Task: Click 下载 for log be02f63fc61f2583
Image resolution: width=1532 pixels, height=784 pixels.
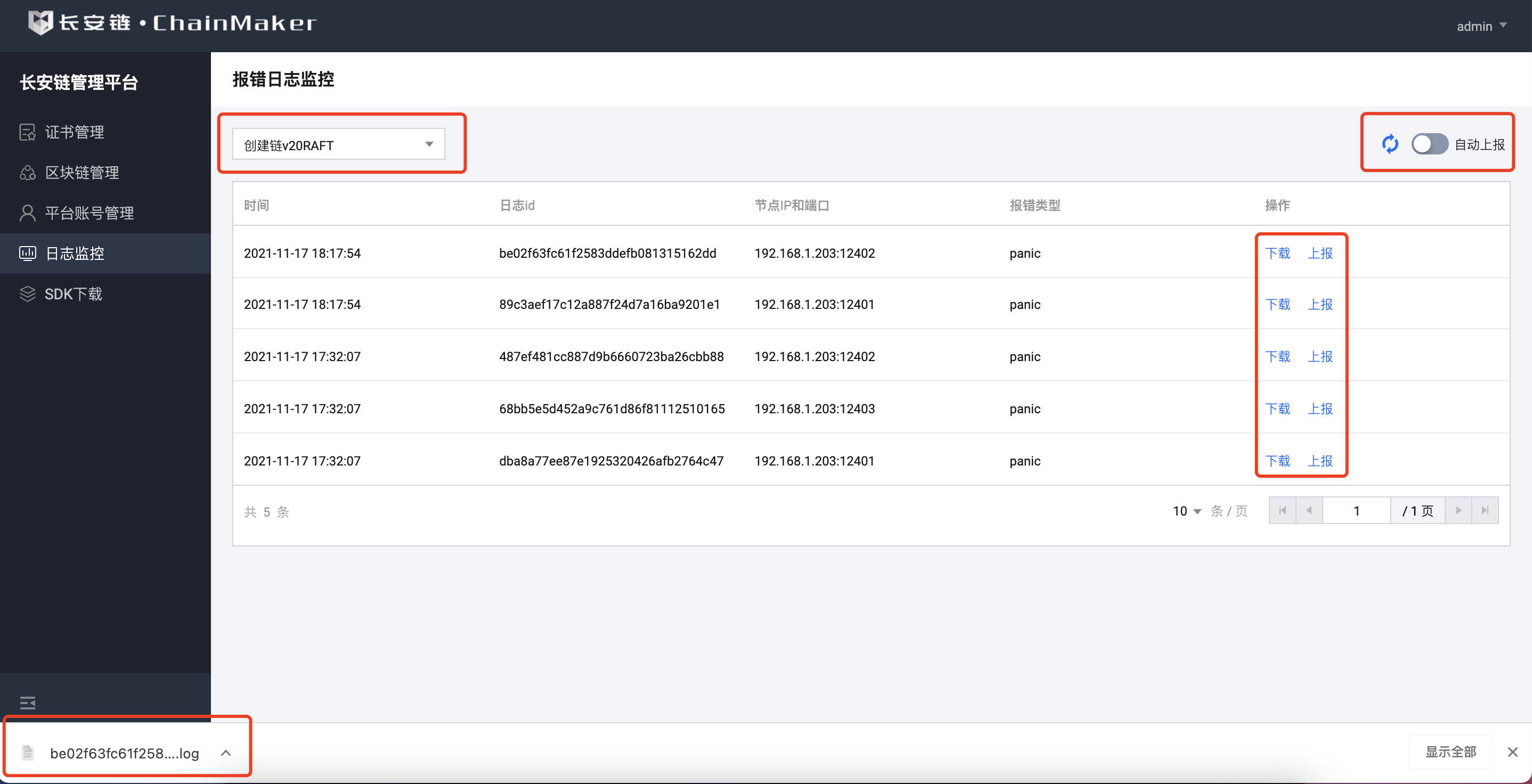Action: (1277, 254)
